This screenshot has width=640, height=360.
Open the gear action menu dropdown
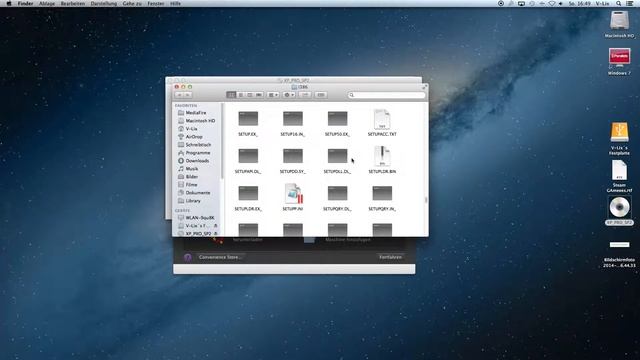(x=289, y=95)
